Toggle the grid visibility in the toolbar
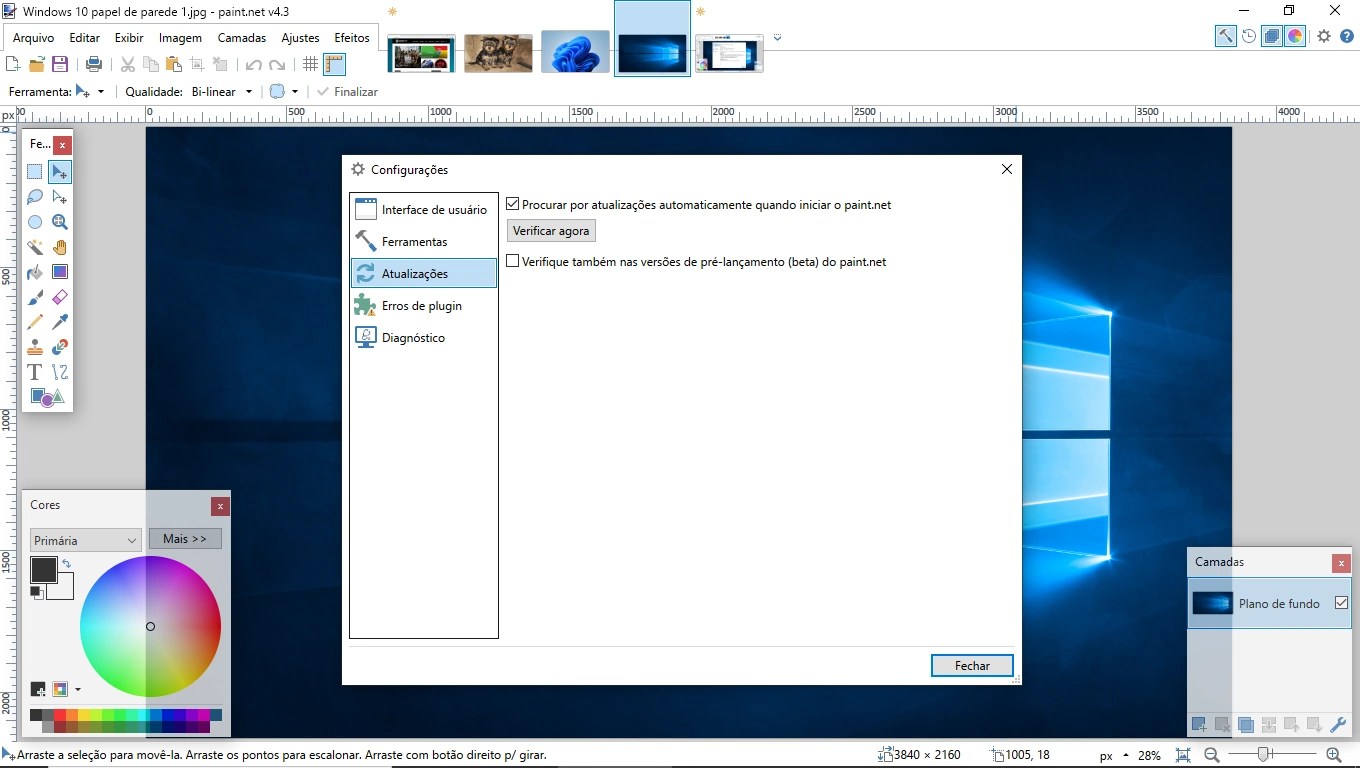This screenshot has height=768, width=1360. 311,63
